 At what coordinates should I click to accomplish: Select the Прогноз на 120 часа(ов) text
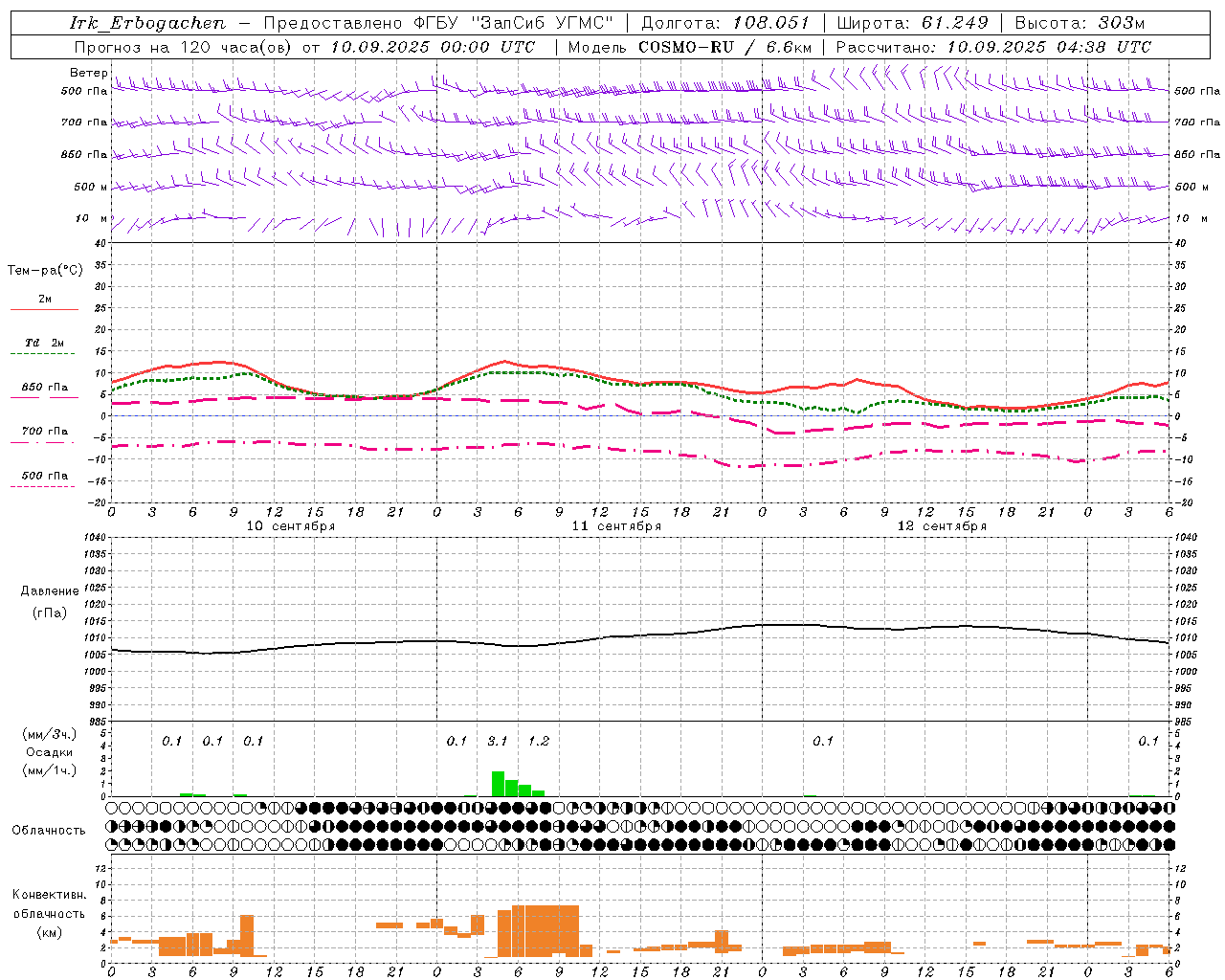pos(185,47)
